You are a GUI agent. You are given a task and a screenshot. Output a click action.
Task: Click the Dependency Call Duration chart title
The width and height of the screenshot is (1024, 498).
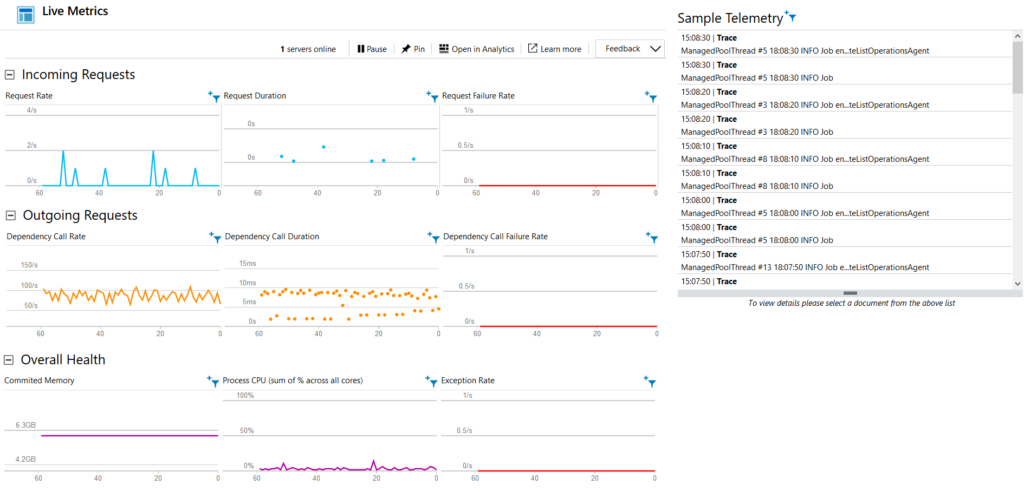[x=272, y=236]
